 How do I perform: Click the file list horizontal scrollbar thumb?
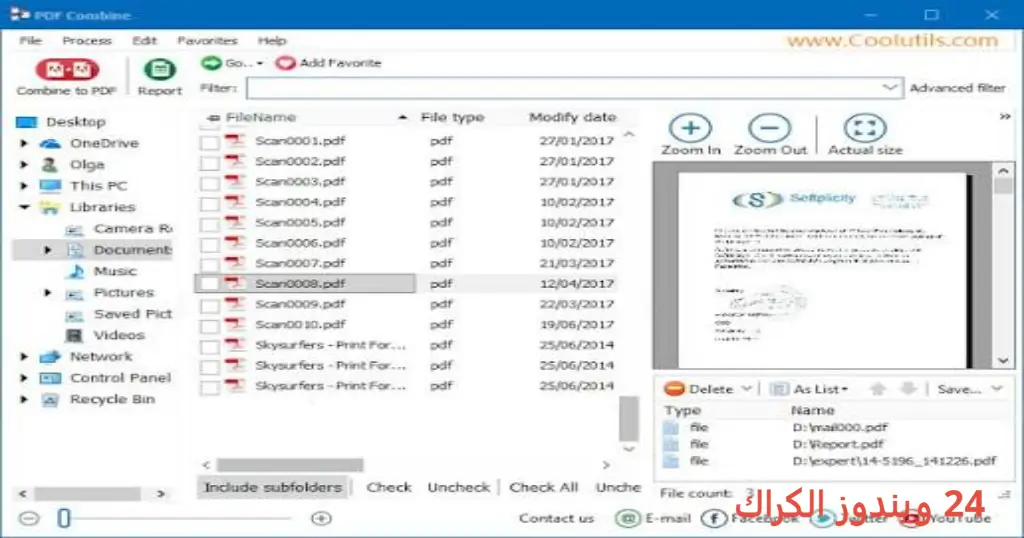pyautogui.click(x=290, y=465)
